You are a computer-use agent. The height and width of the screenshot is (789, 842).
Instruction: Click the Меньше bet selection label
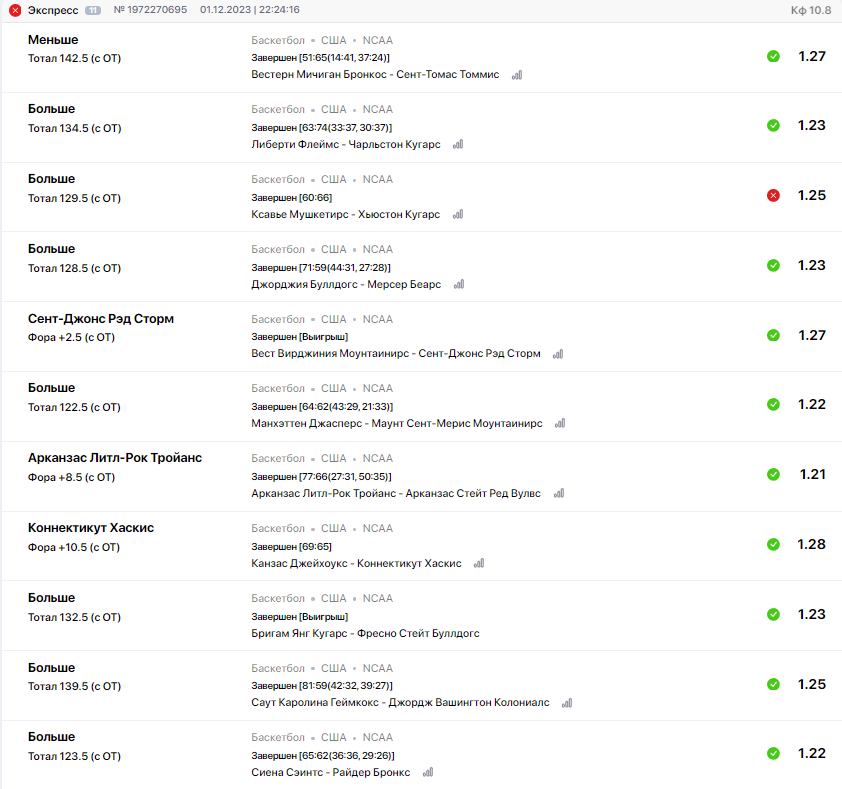[x=53, y=40]
